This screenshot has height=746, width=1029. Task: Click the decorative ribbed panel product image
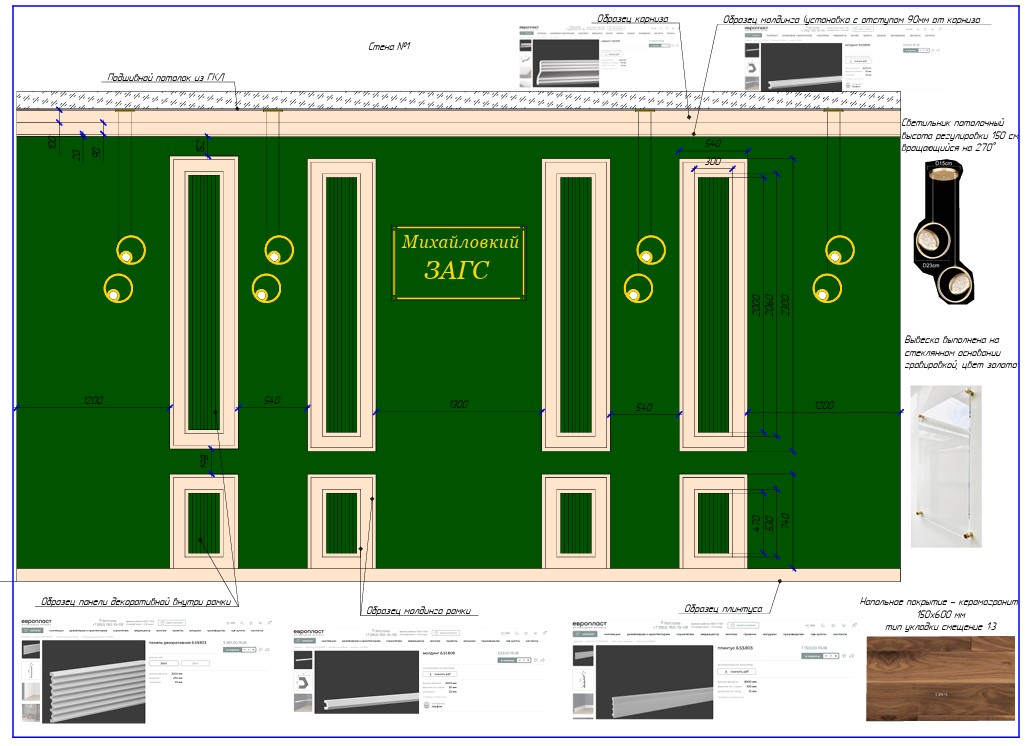[93, 682]
